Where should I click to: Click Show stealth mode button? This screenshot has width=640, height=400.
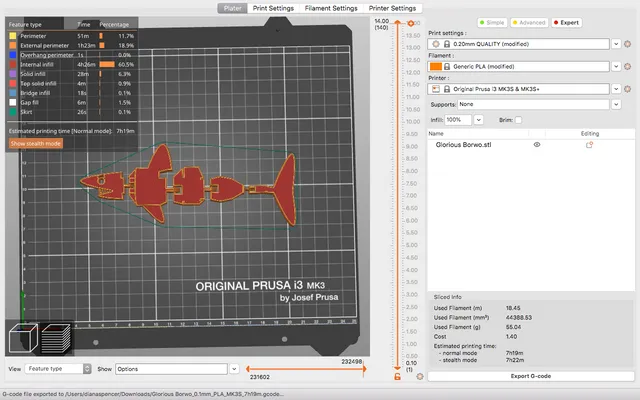[36, 143]
